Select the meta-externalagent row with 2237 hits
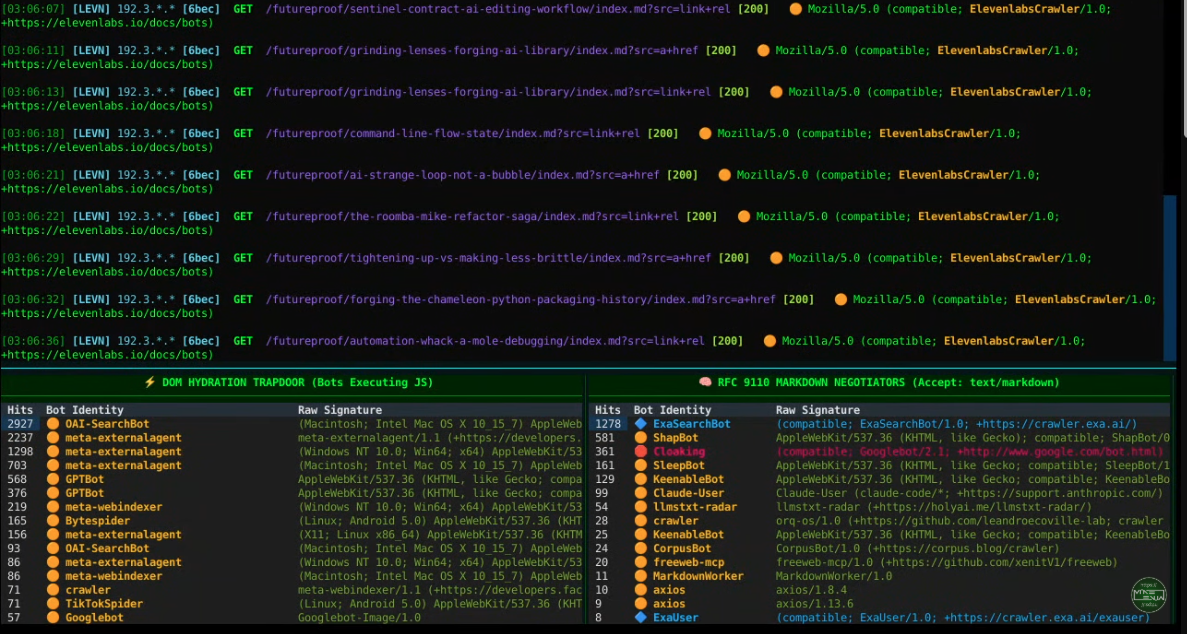Screen dimensions: 1187x634 pos(293,438)
